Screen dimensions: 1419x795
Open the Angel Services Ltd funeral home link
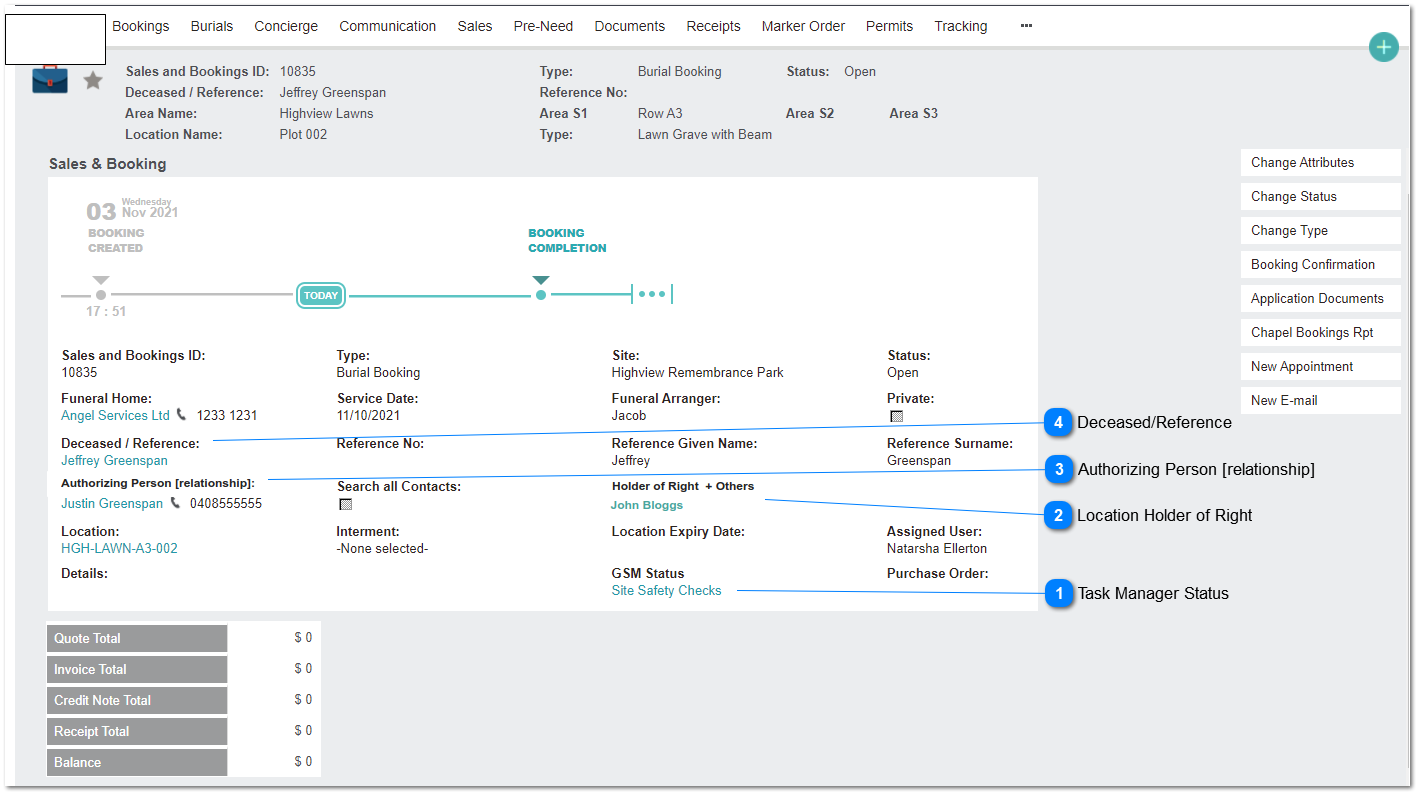click(115, 416)
